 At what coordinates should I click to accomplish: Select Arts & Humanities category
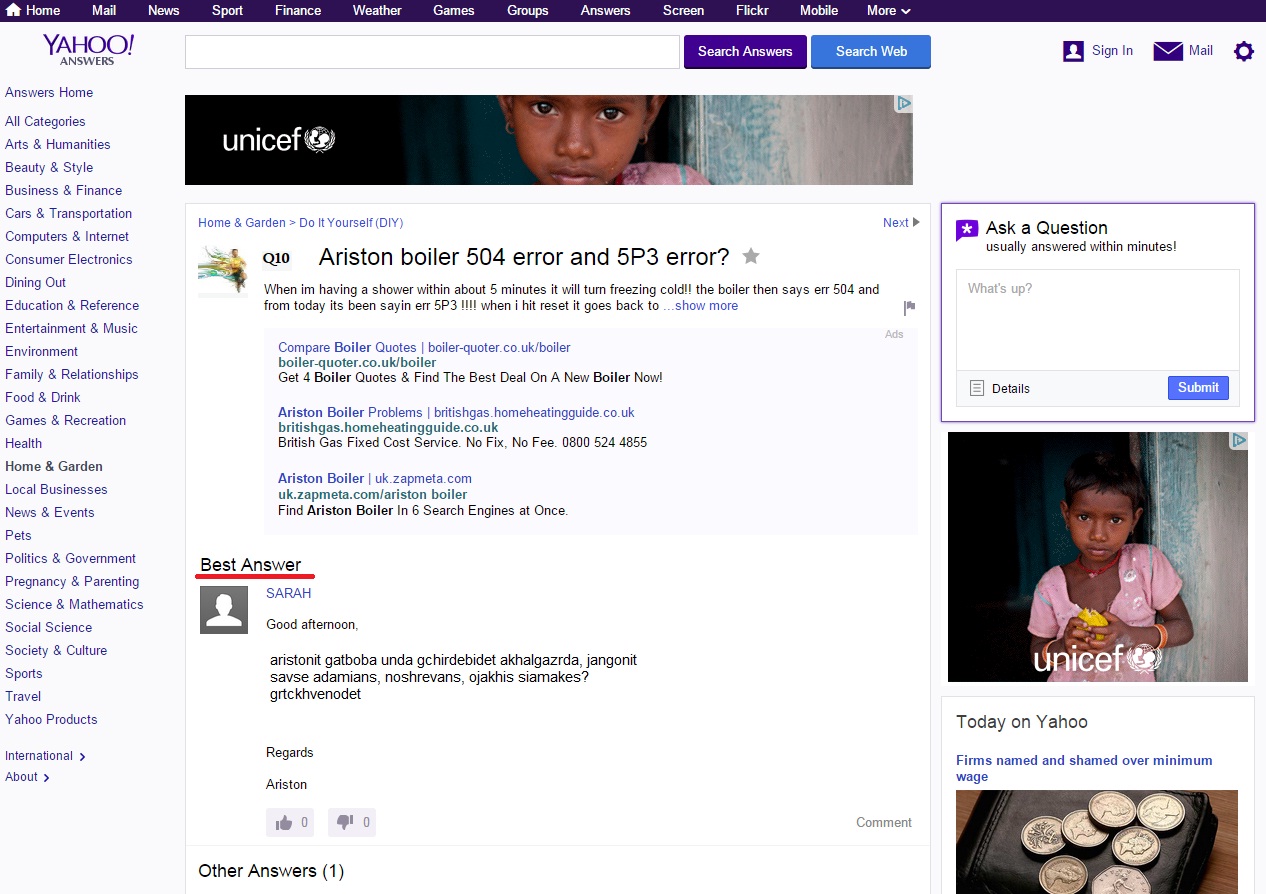pyautogui.click(x=58, y=145)
